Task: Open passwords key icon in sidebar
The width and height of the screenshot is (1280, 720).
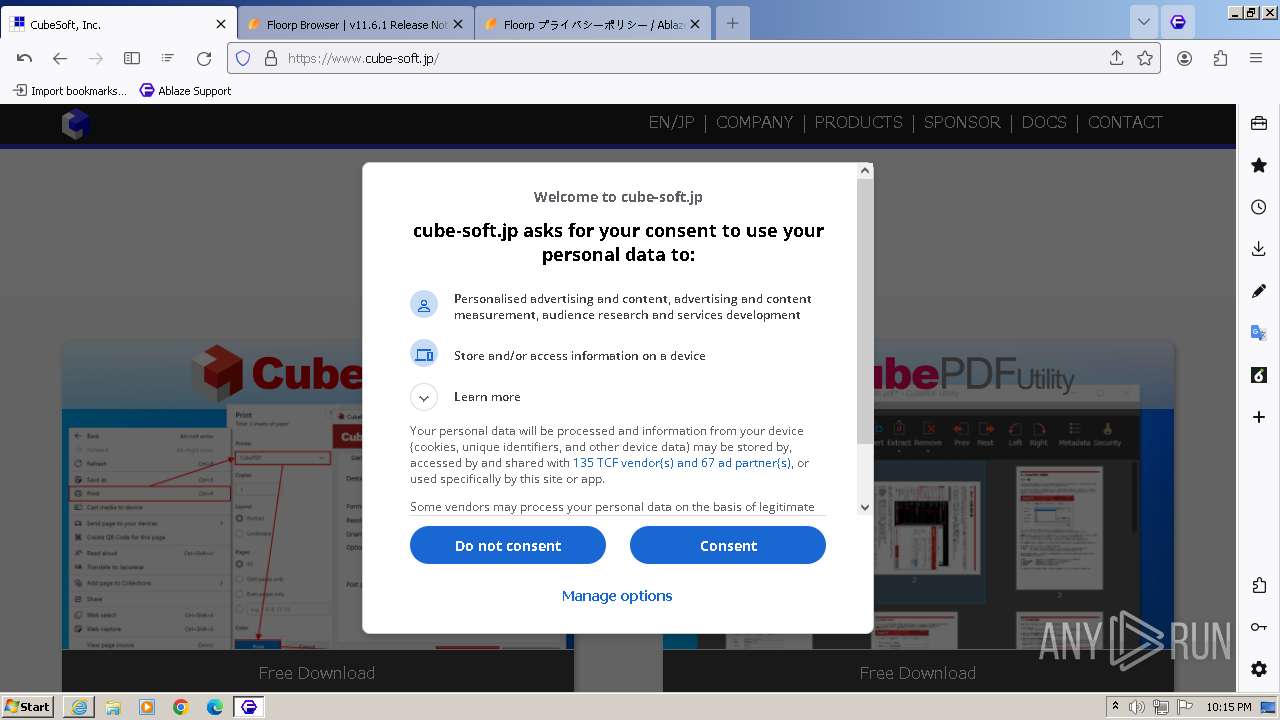Action: click(1259, 627)
